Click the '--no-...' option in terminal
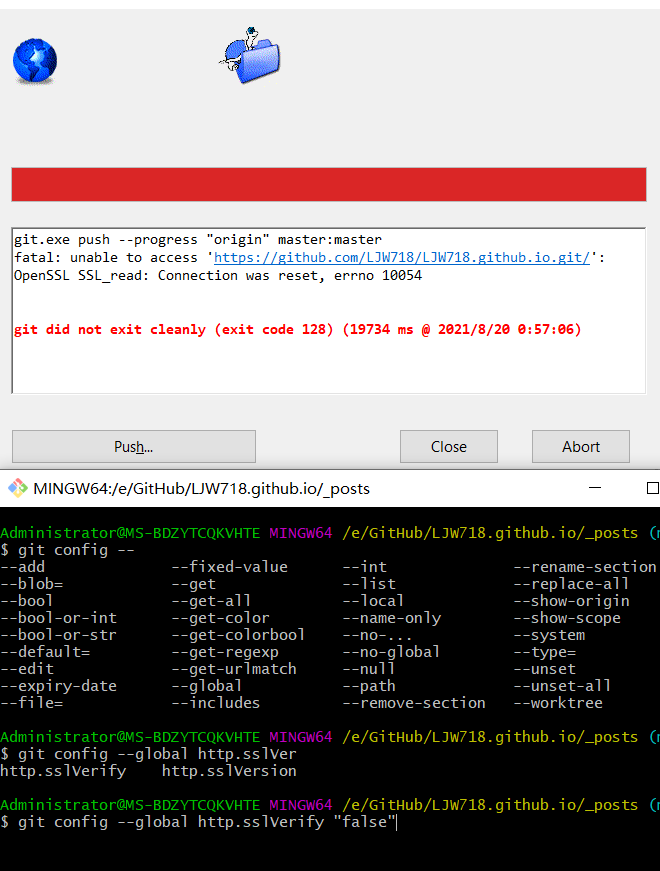The height and width of the screenshot is (871, 660). tap(378, 635)
